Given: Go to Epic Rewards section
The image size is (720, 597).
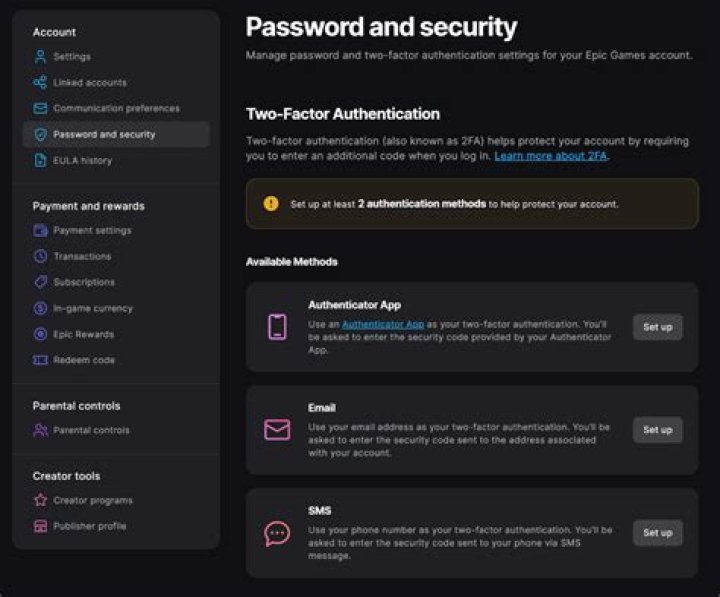Looking at the screenshot, I should [83, 335].
